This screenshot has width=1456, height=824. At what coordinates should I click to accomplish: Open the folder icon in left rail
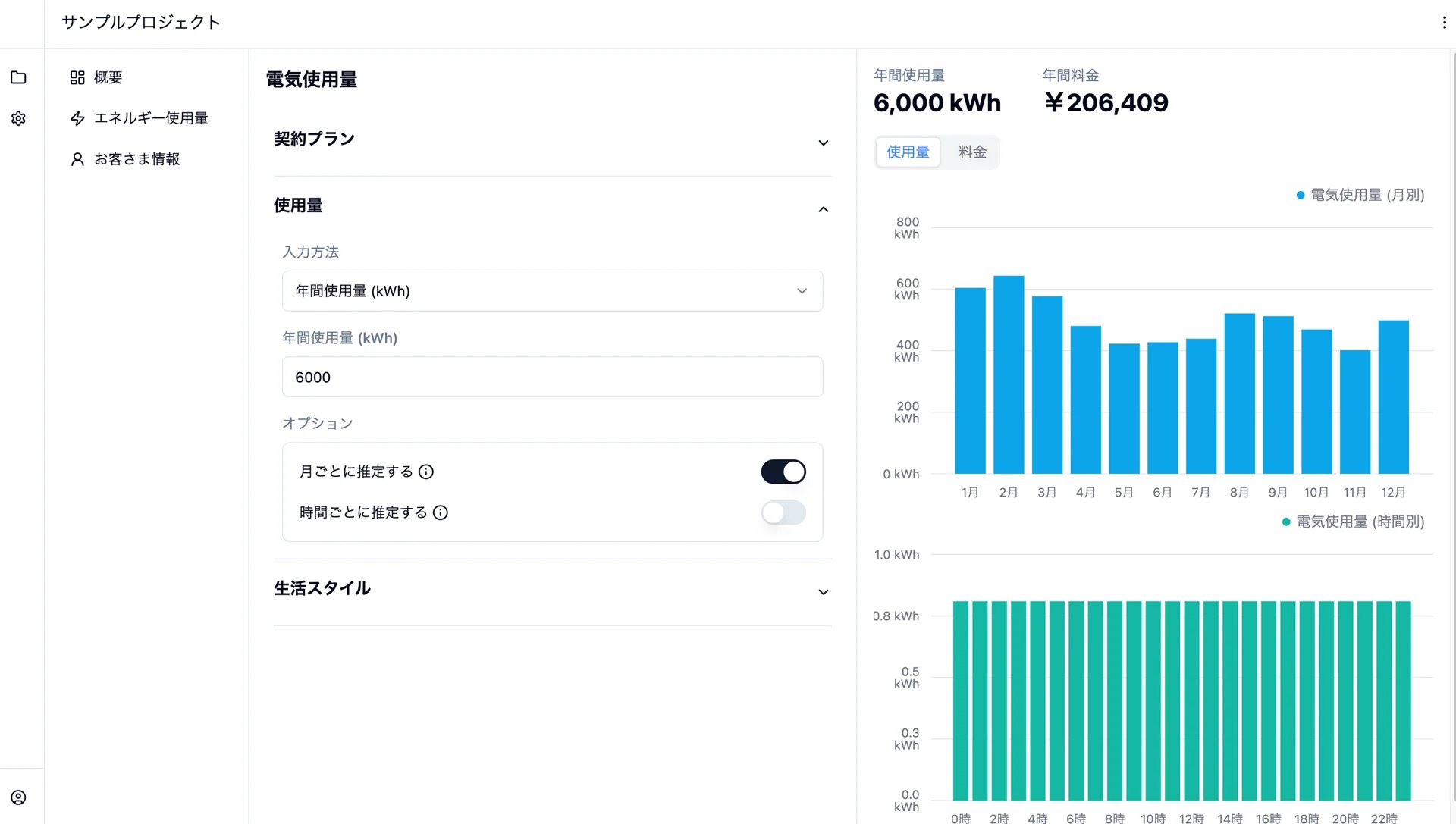(18, 77)
